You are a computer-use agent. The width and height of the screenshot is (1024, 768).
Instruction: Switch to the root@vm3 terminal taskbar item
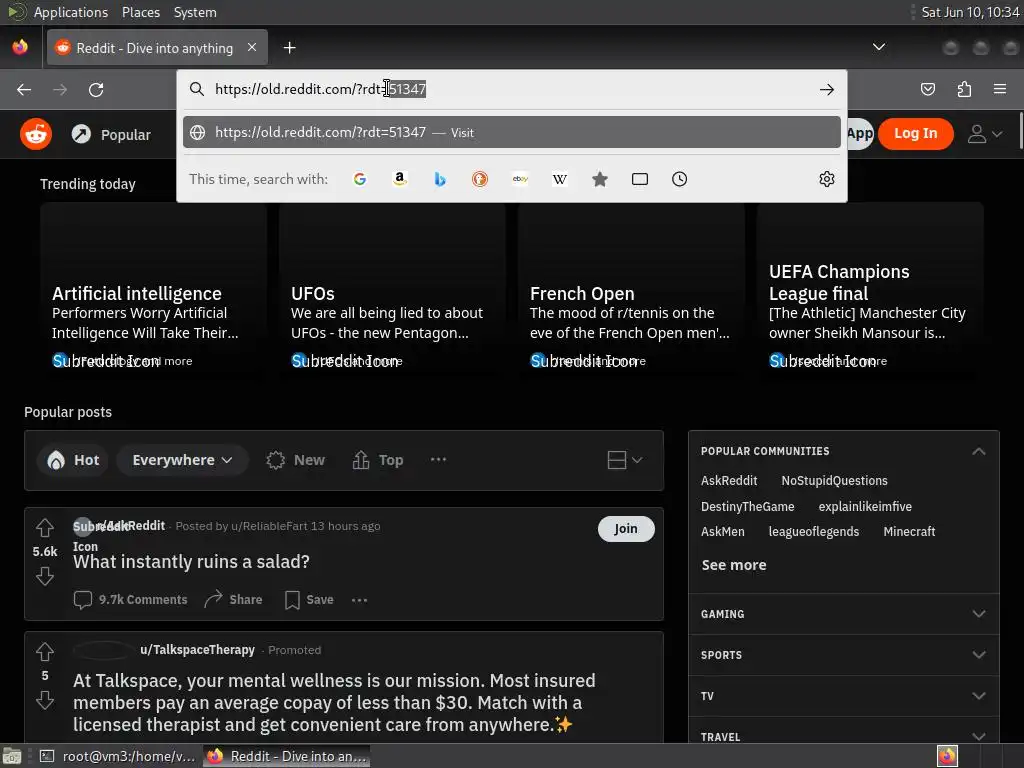click(118, 756)
